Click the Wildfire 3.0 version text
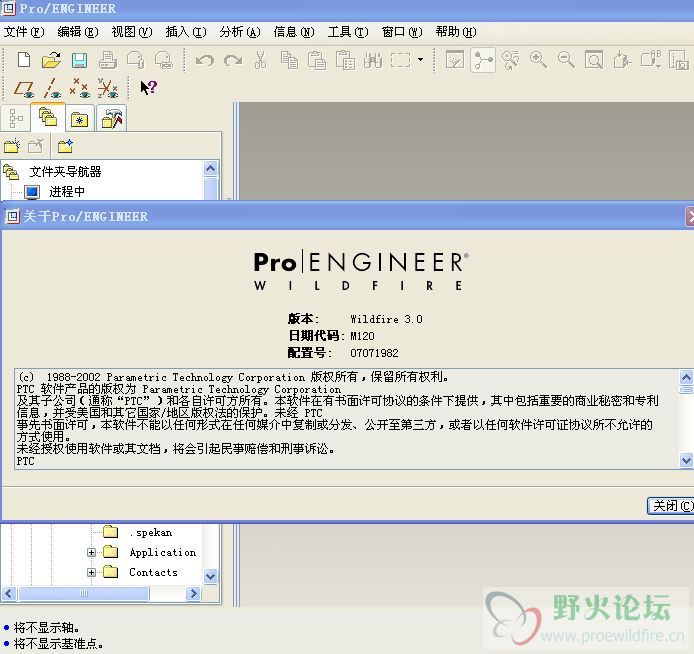 tap(386, 319)
